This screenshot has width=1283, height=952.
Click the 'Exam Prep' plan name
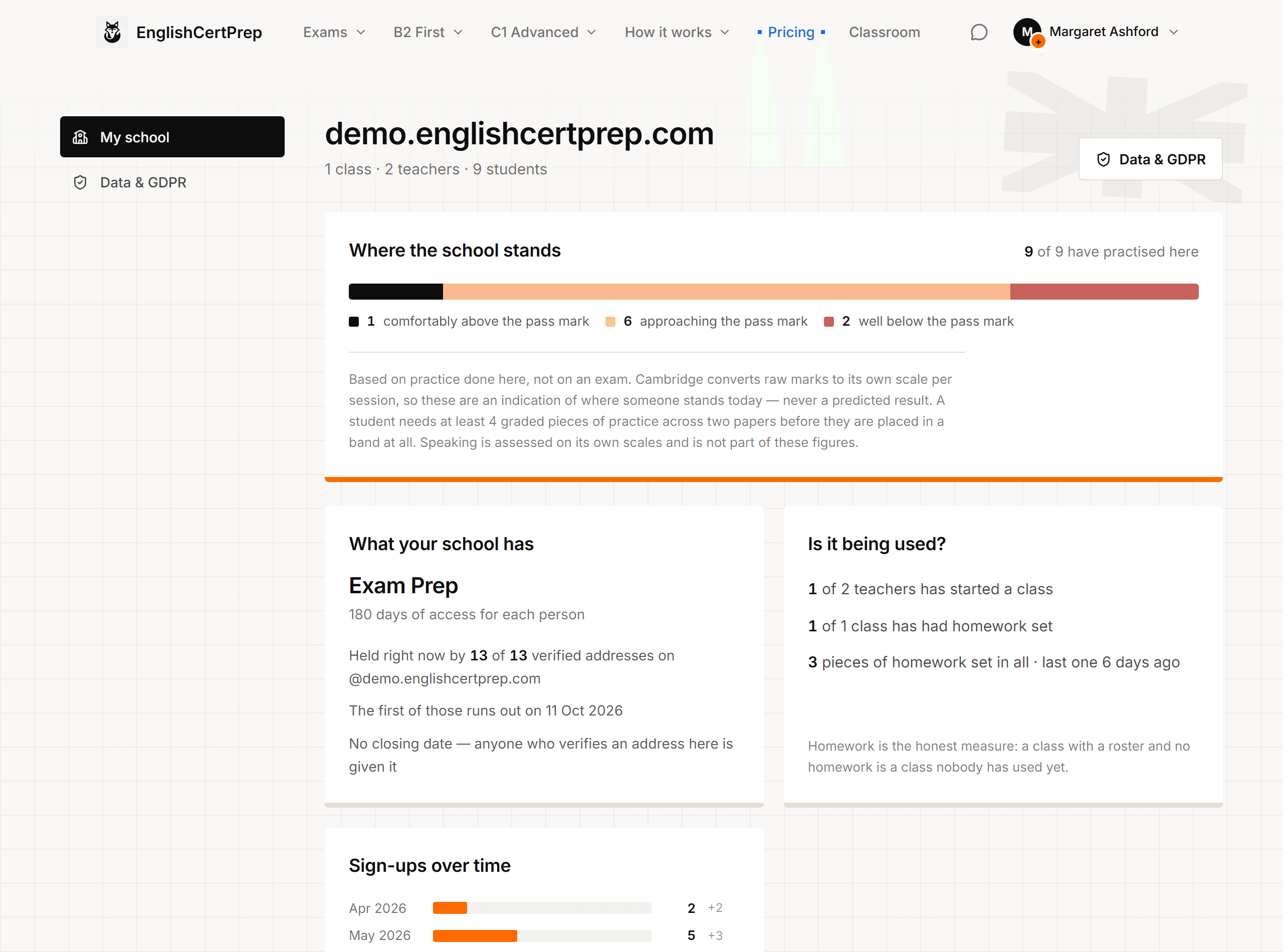tap(403, 586)
